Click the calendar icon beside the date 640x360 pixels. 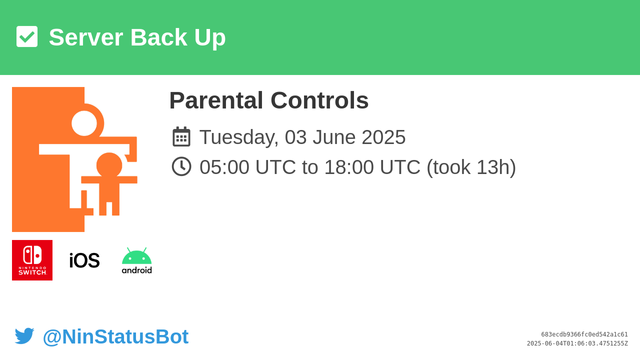(x=181, y=137)
